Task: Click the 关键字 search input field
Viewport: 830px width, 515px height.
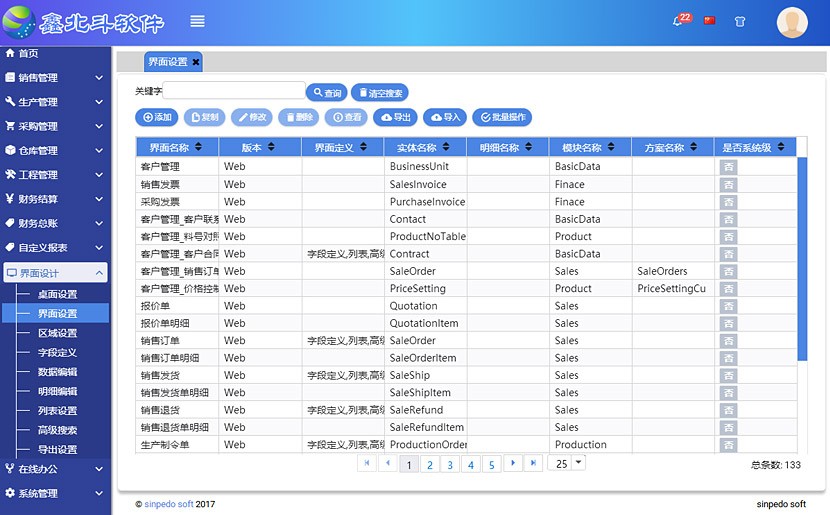Action: pos(234,91)
